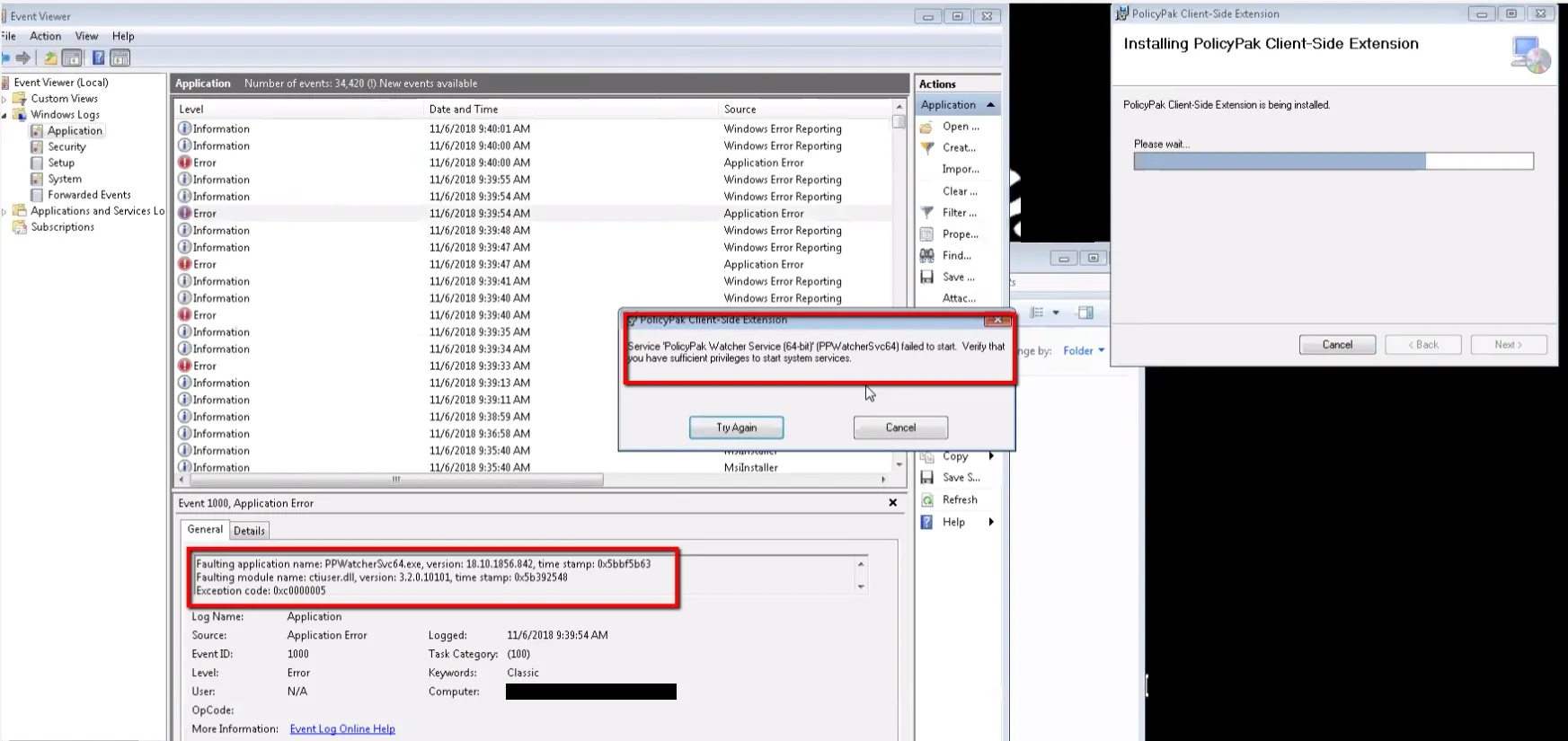Click the Find binoculars icon in Actions

[927, 256]
